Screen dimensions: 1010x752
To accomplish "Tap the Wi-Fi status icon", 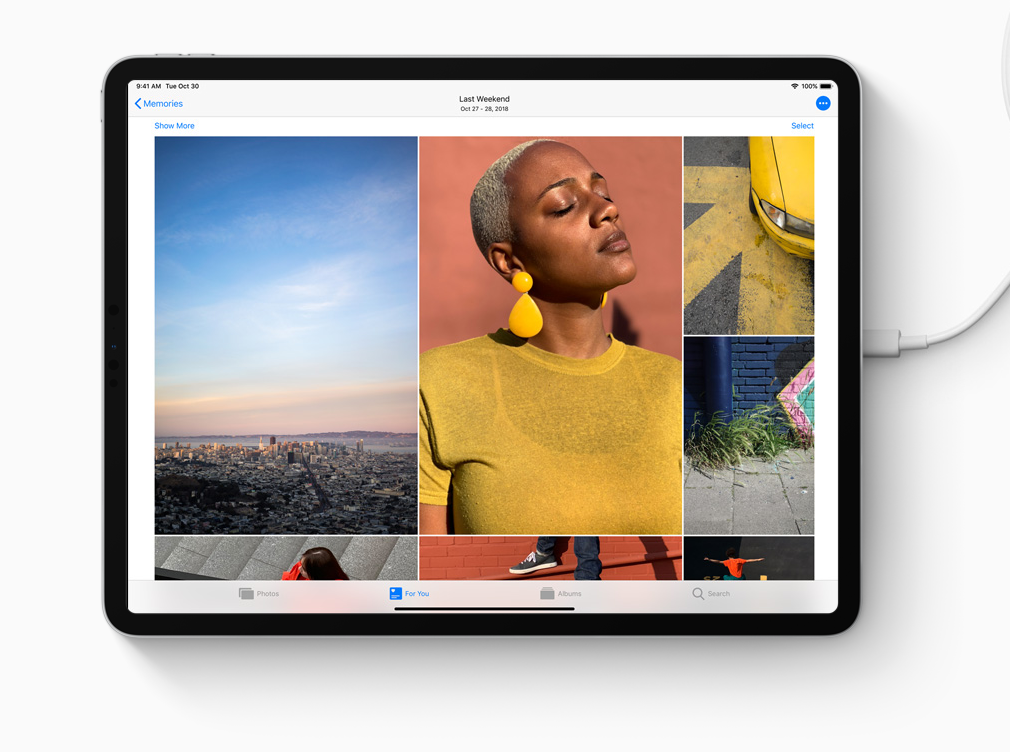I will (x=795, y=86).
